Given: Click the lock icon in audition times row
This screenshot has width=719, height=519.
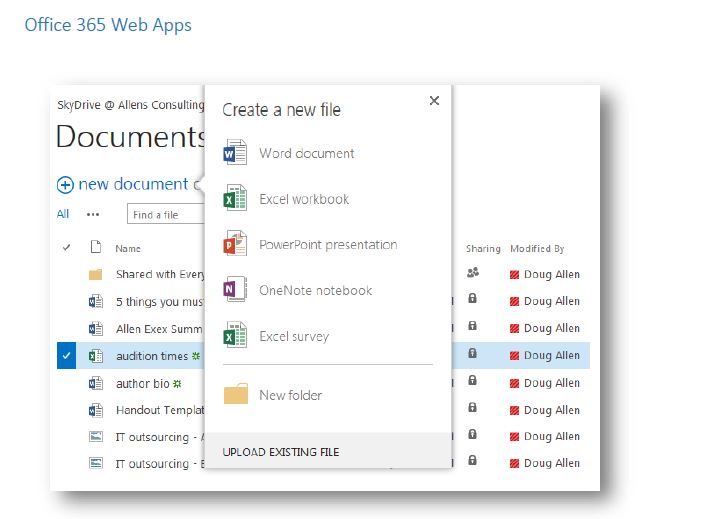Looking at the screenshot, I should (472, 353).
